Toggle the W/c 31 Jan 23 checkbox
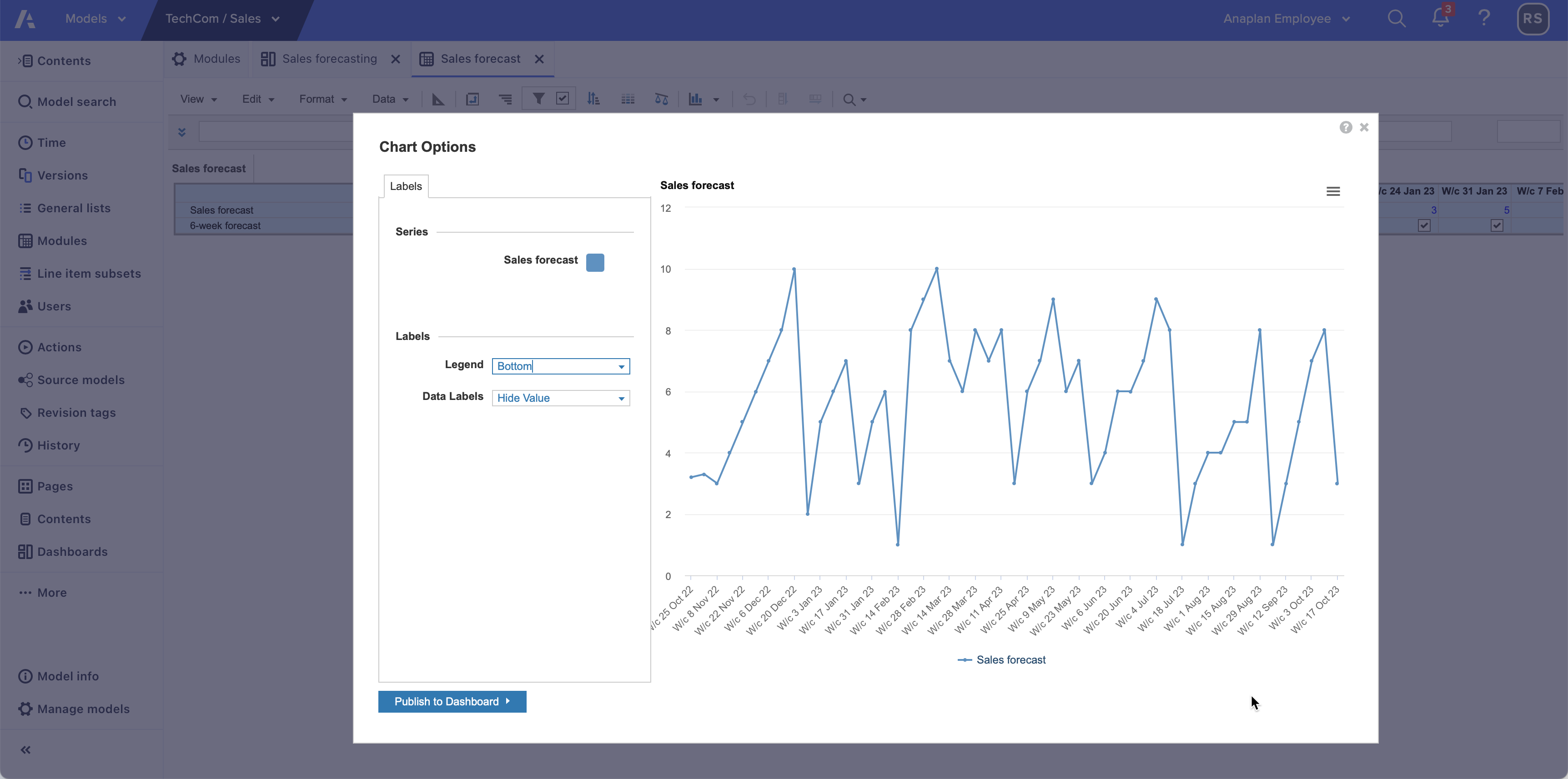 pyautogui.click(x=1497, y=225)
